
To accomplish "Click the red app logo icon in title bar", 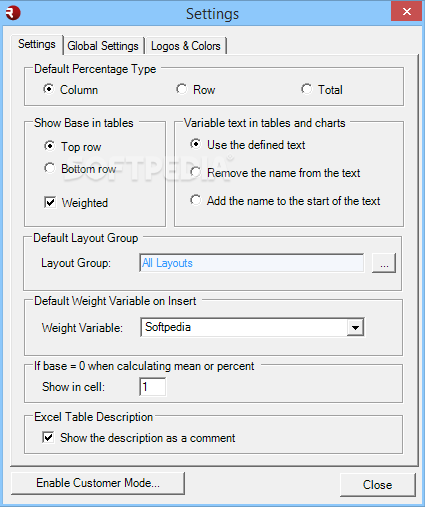I will tap(13, 13).
